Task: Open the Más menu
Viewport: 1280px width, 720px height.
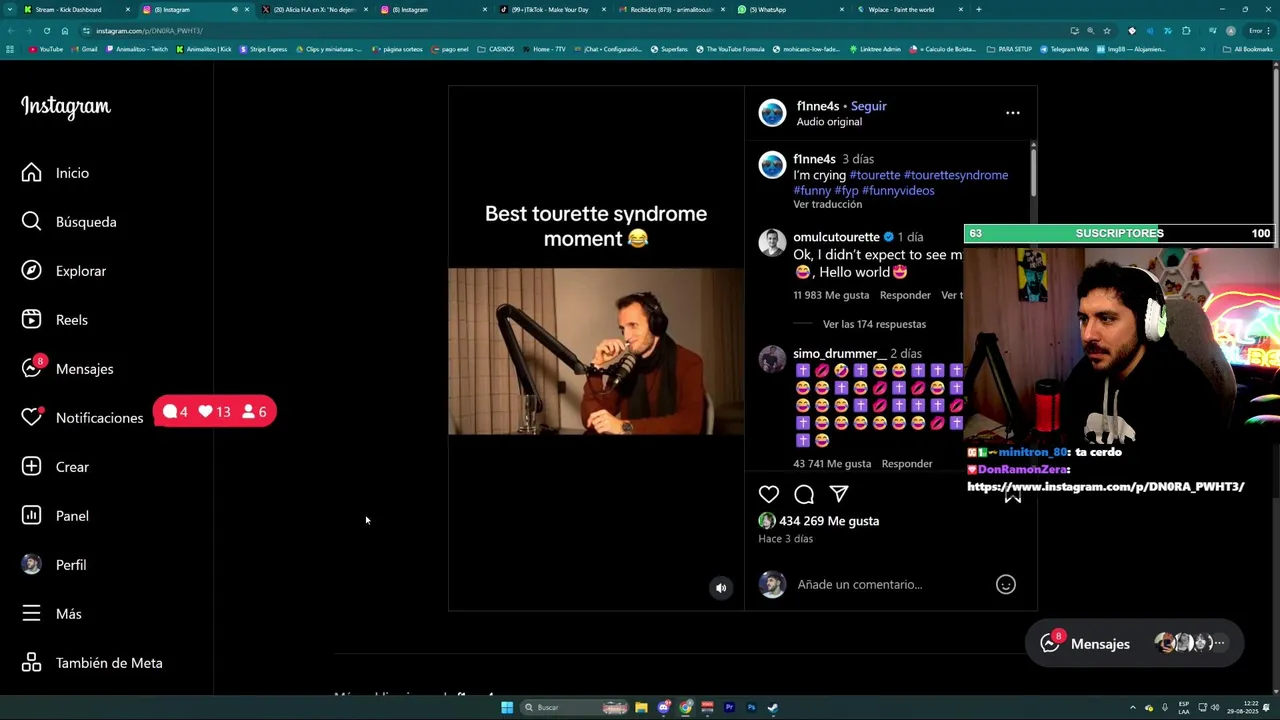Action: [51, 614]
